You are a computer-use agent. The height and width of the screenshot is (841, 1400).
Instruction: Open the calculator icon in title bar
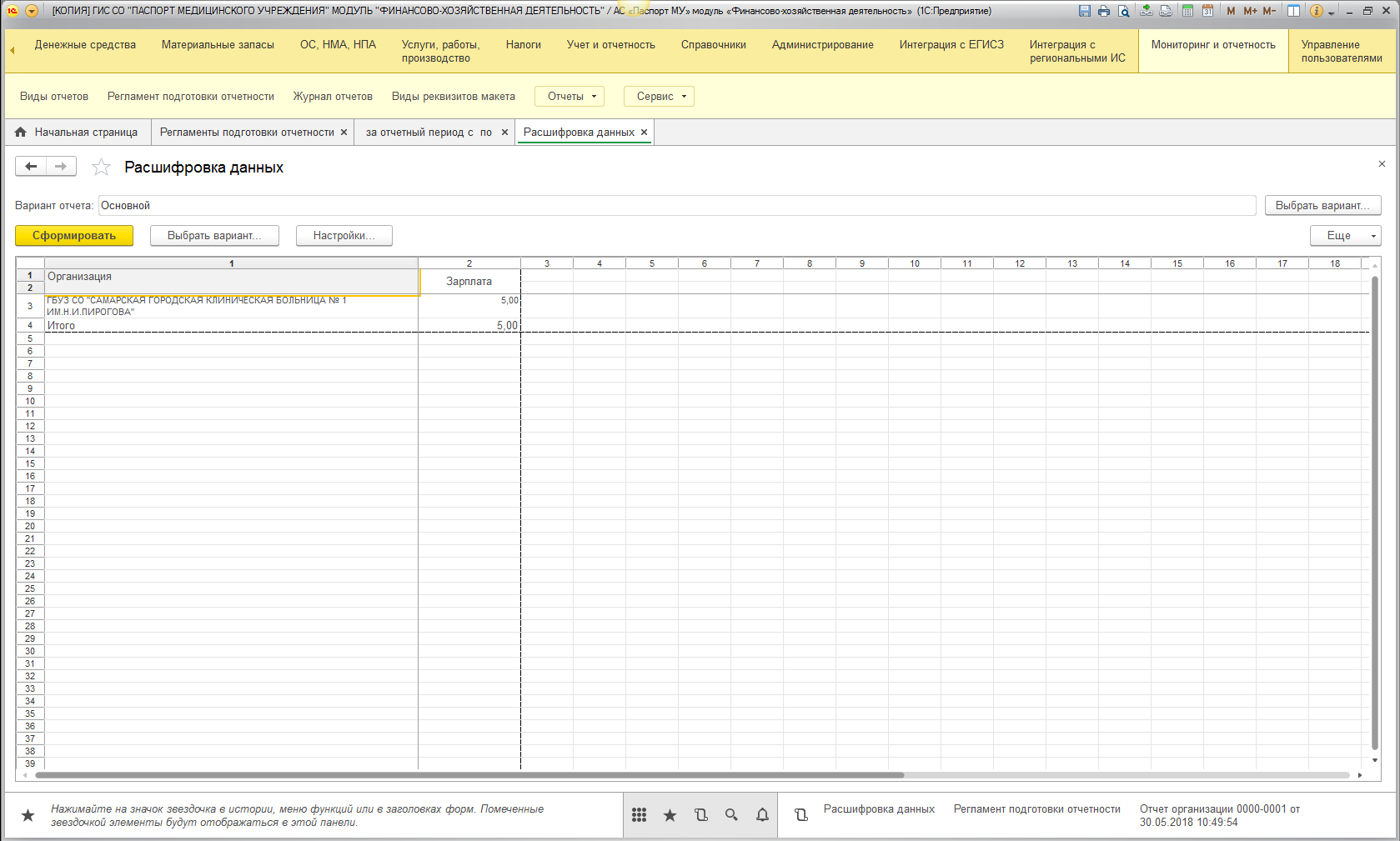pos(1187,11)
